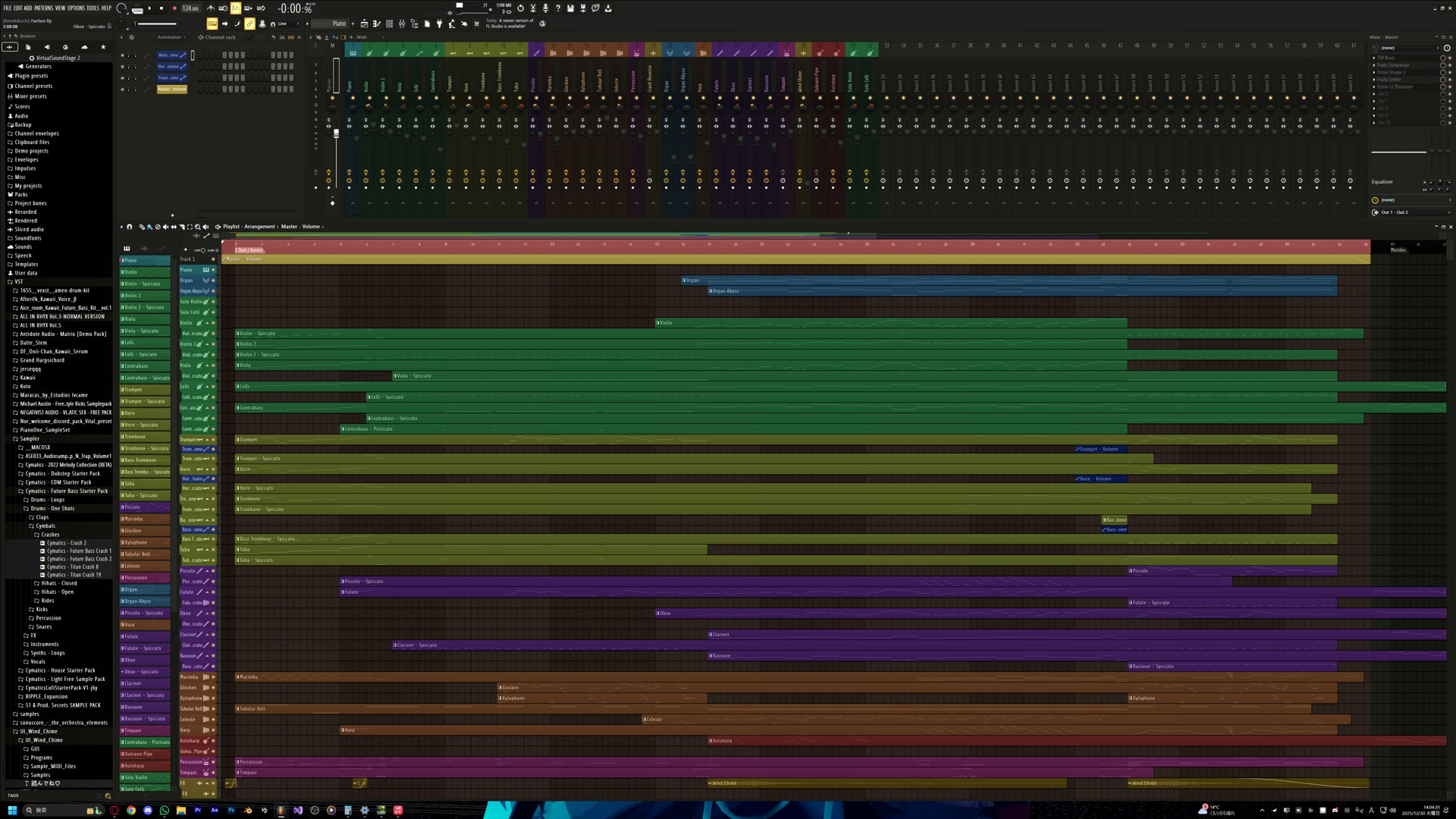Toggle Song mode switch
Screen dimensions: 1456x819
click(x=137, y=9)
